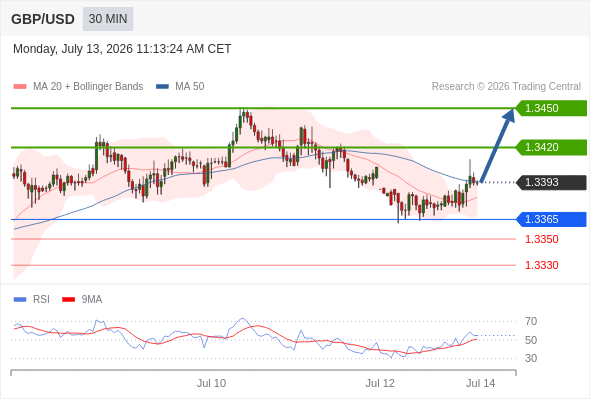
Task: Click the 'RSI' legend label
Action: coord(41,300)
